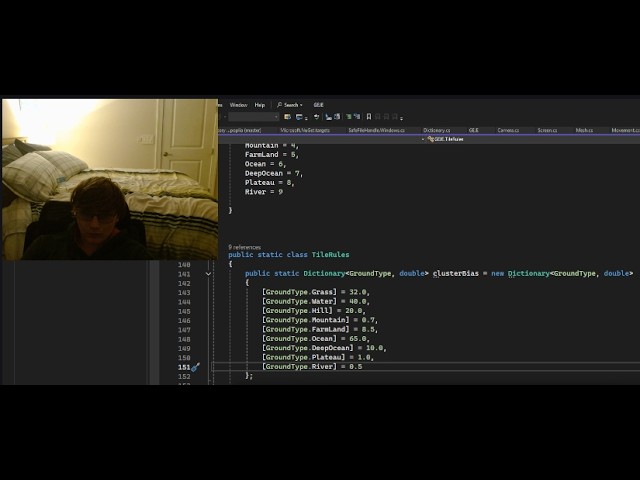Switch to the Microsoft.NuGet.targets tab
Viewport: 640px width, 480px height.
click(305, 130)
